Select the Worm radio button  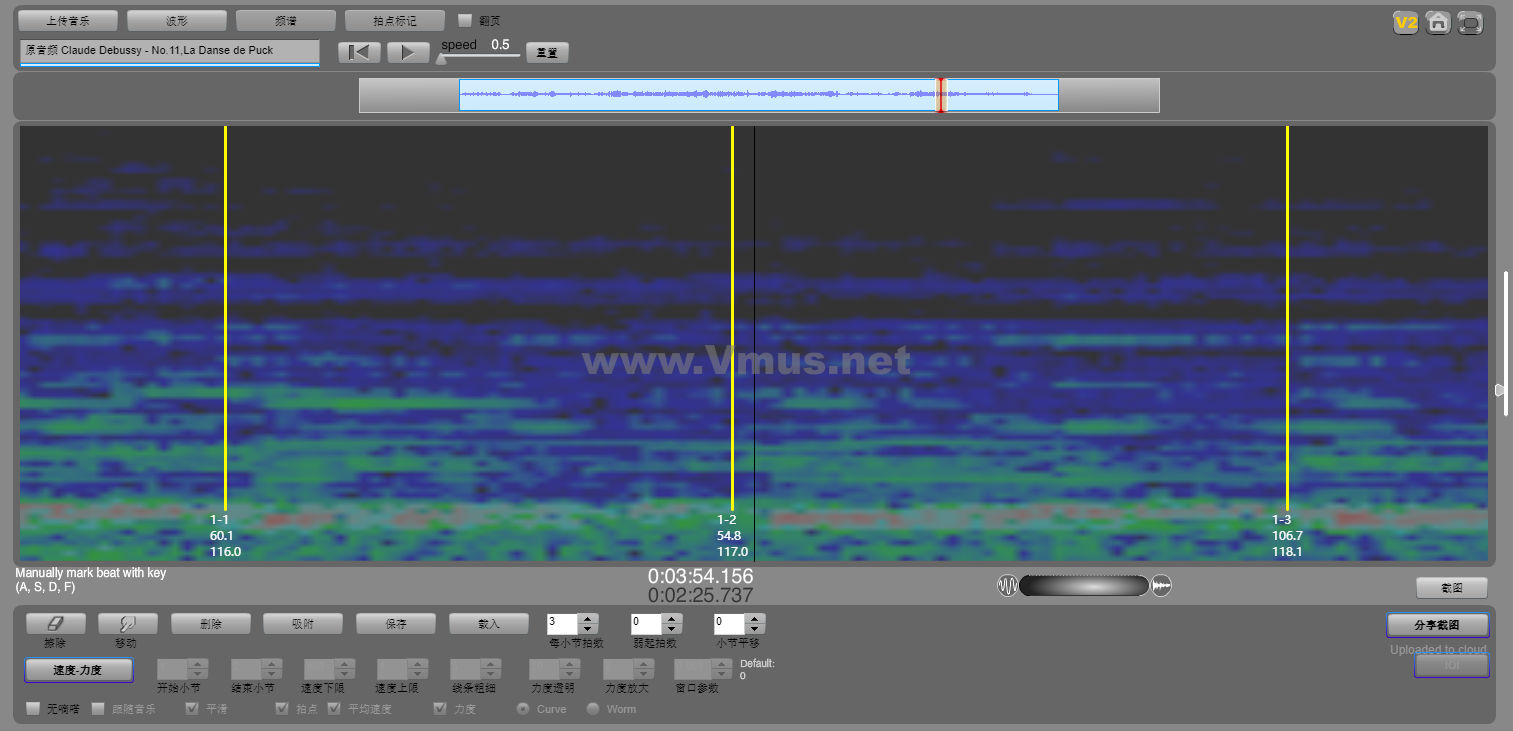593,709
